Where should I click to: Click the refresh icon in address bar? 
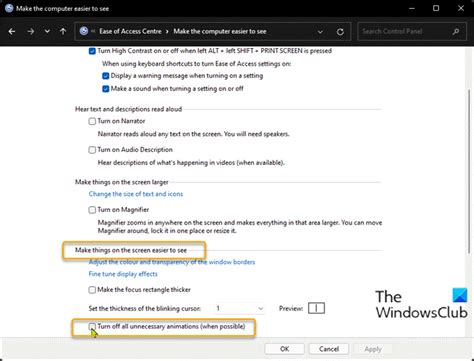(340, 32)
